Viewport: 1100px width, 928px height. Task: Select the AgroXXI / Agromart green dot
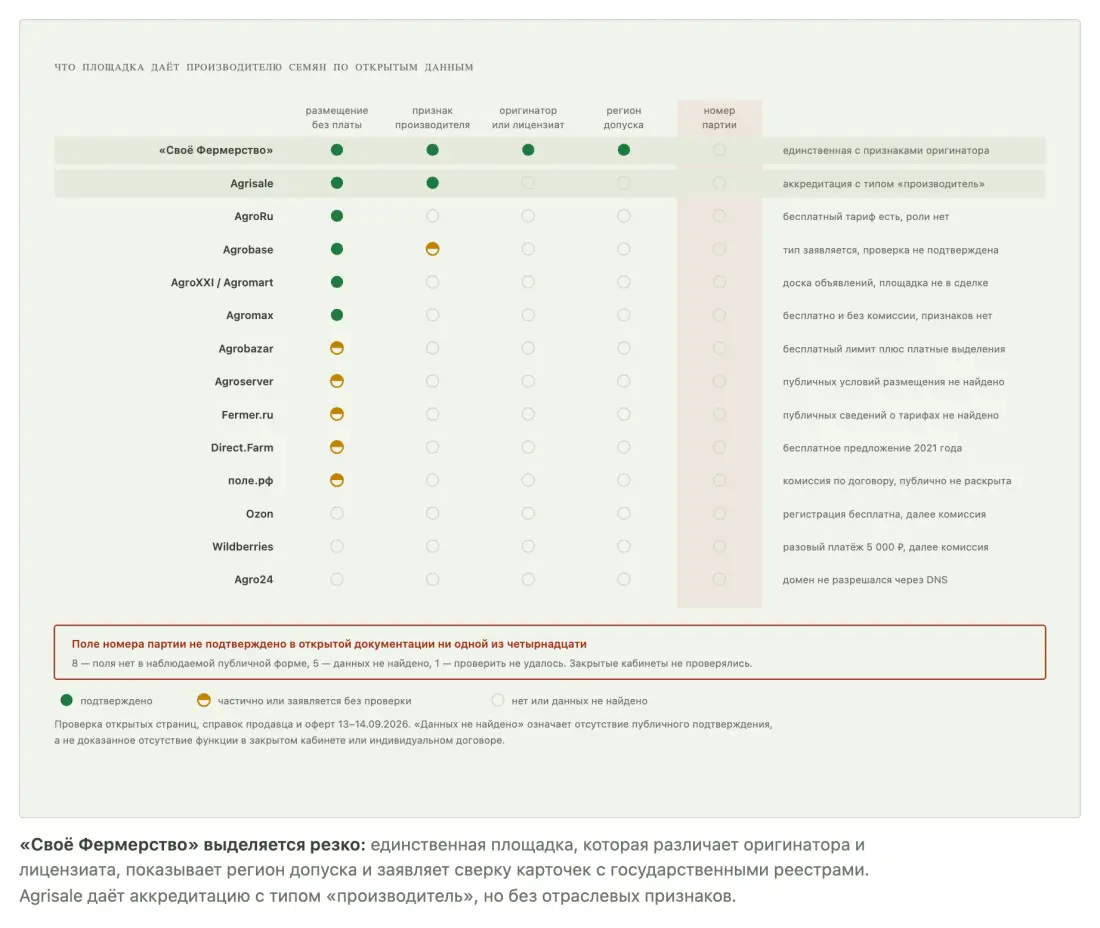coord(337,282)
